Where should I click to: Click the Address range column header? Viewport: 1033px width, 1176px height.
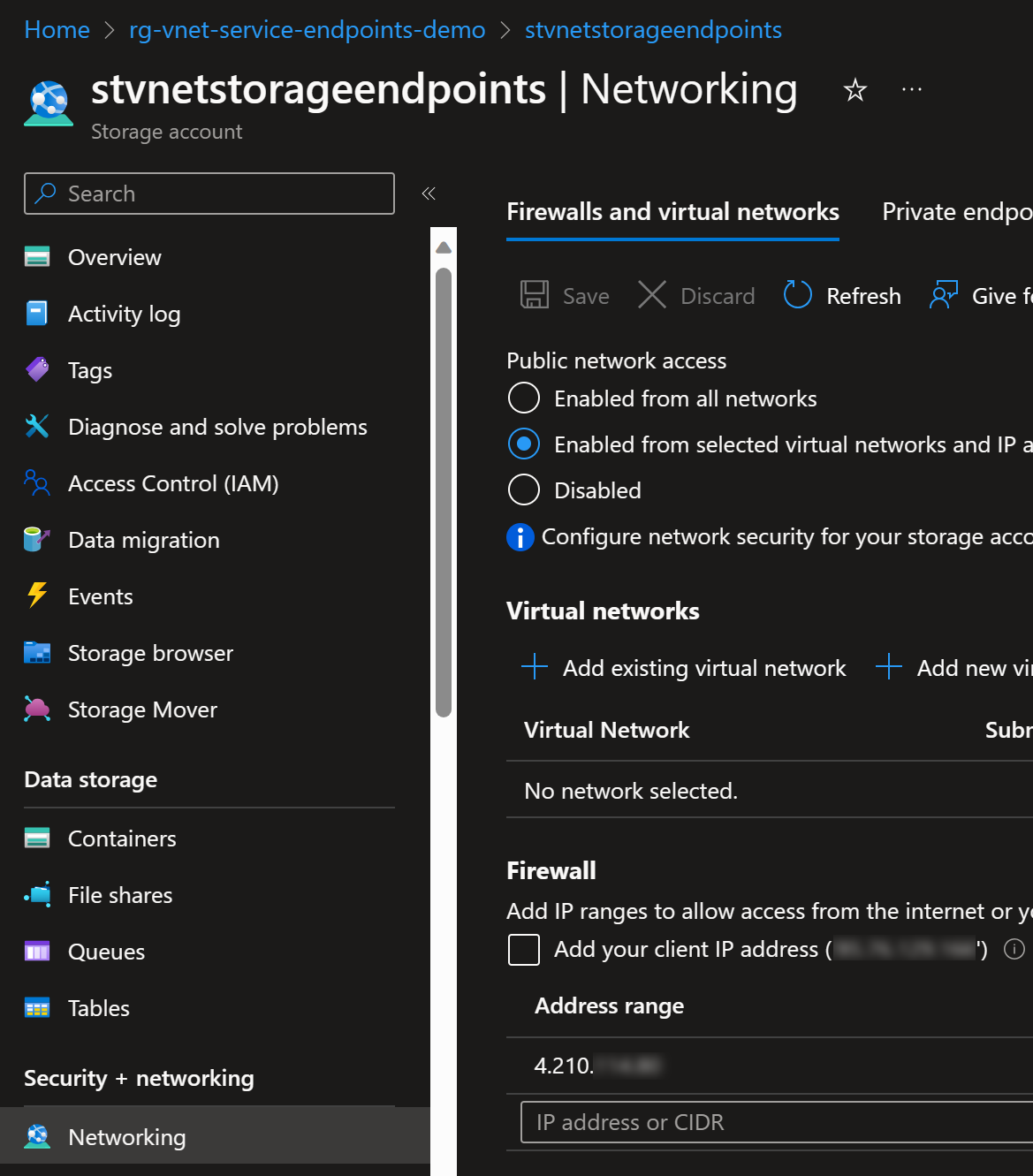pos(609,1005)
